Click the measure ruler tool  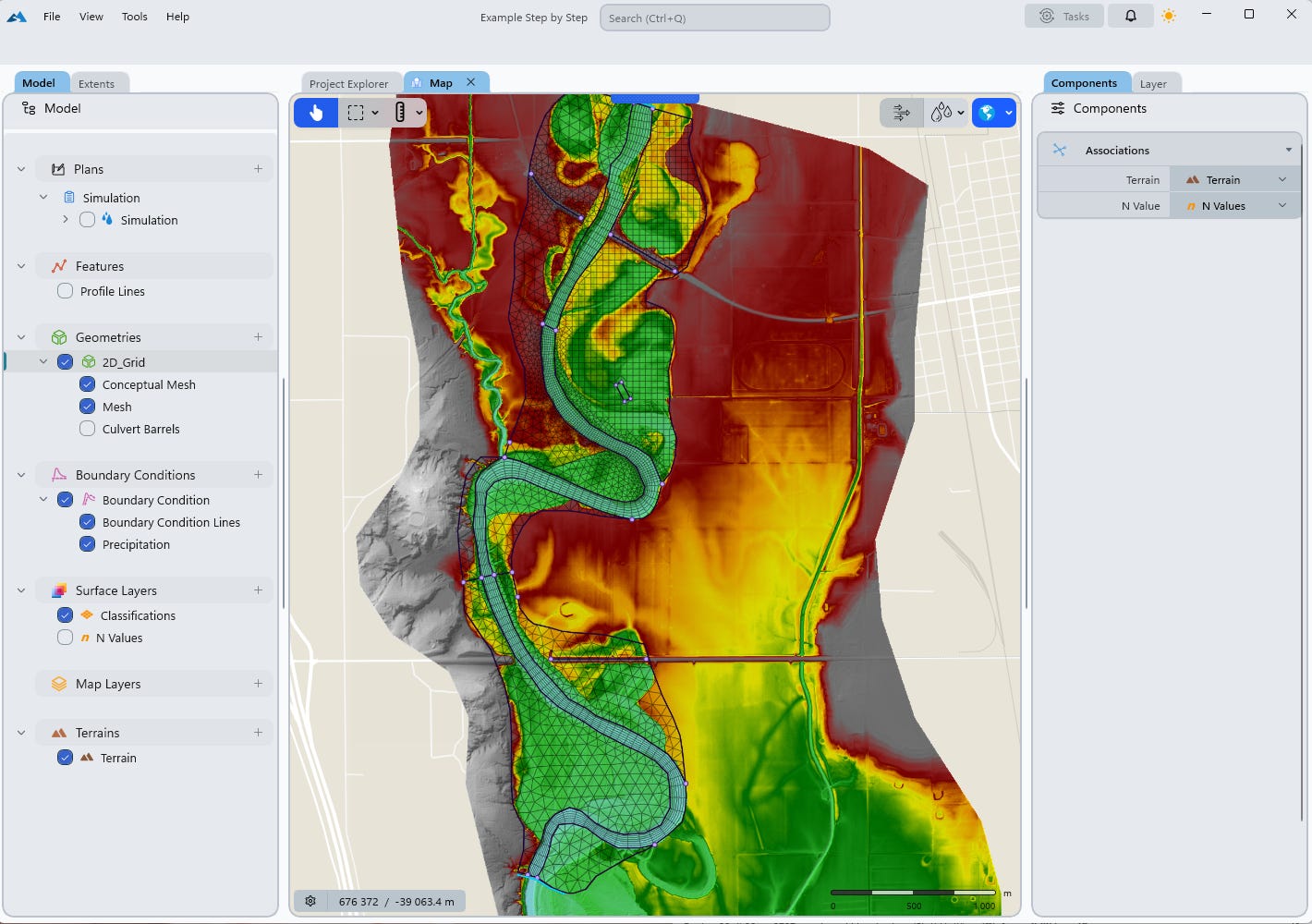tap(400, 113)
